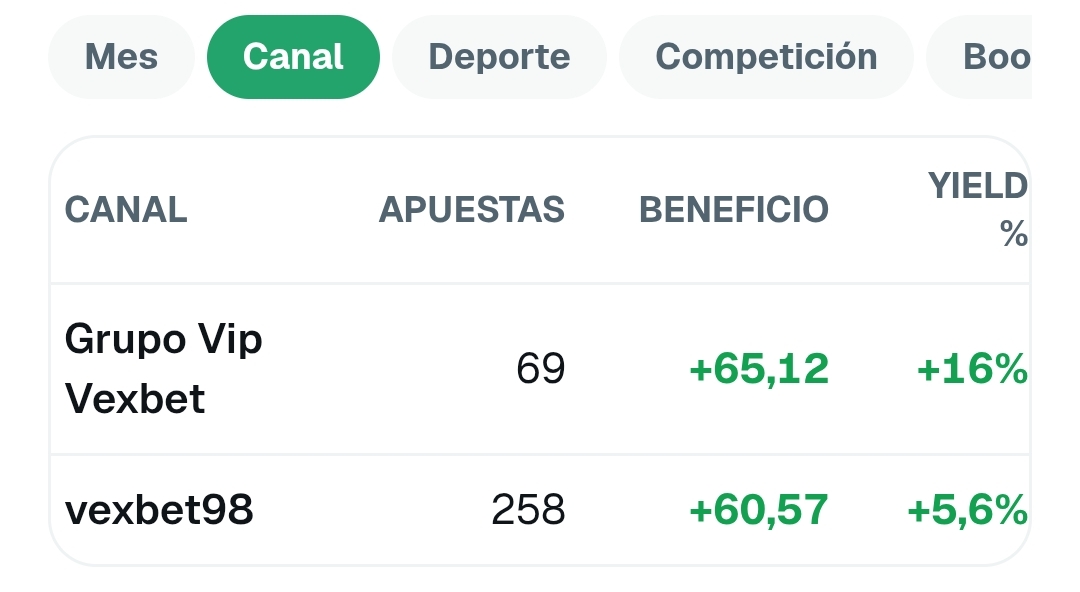This screenshot has width=1080, height=592.
Task: Sort by the APUESTAS column header
Action: point(472,210)
